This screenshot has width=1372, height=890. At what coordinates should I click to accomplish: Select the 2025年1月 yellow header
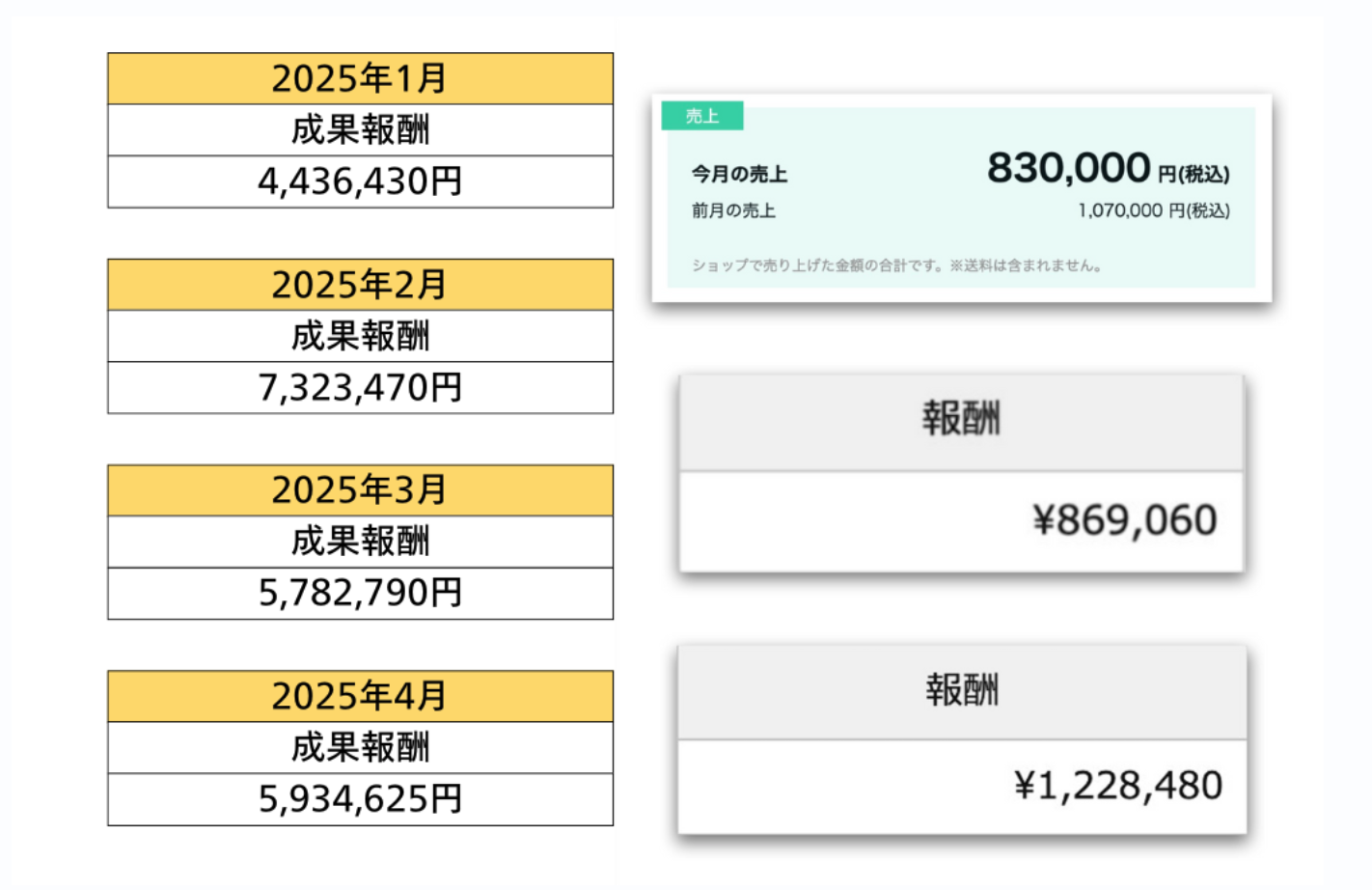coord(360,78)
